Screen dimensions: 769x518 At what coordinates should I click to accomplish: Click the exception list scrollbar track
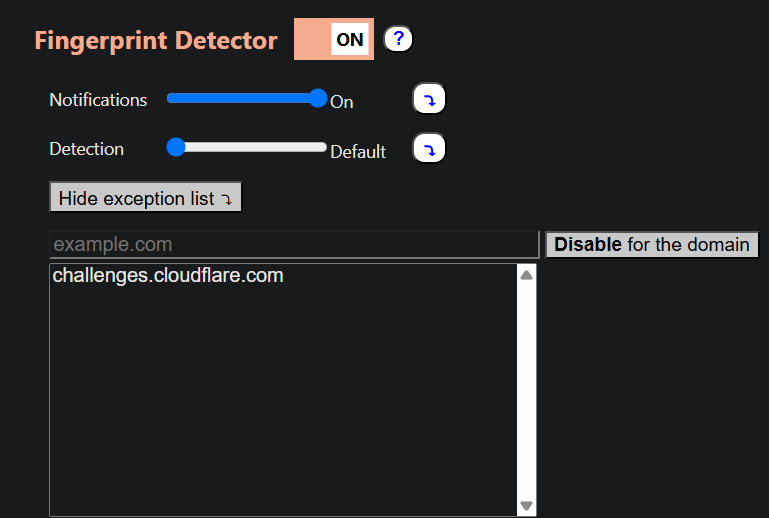[526, 390]
